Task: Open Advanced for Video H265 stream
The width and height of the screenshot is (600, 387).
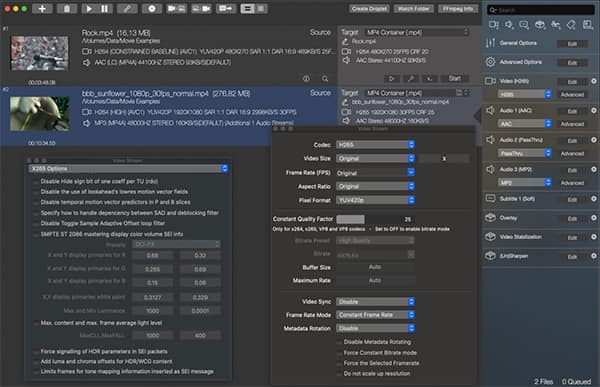Action: tap(572, 95)
